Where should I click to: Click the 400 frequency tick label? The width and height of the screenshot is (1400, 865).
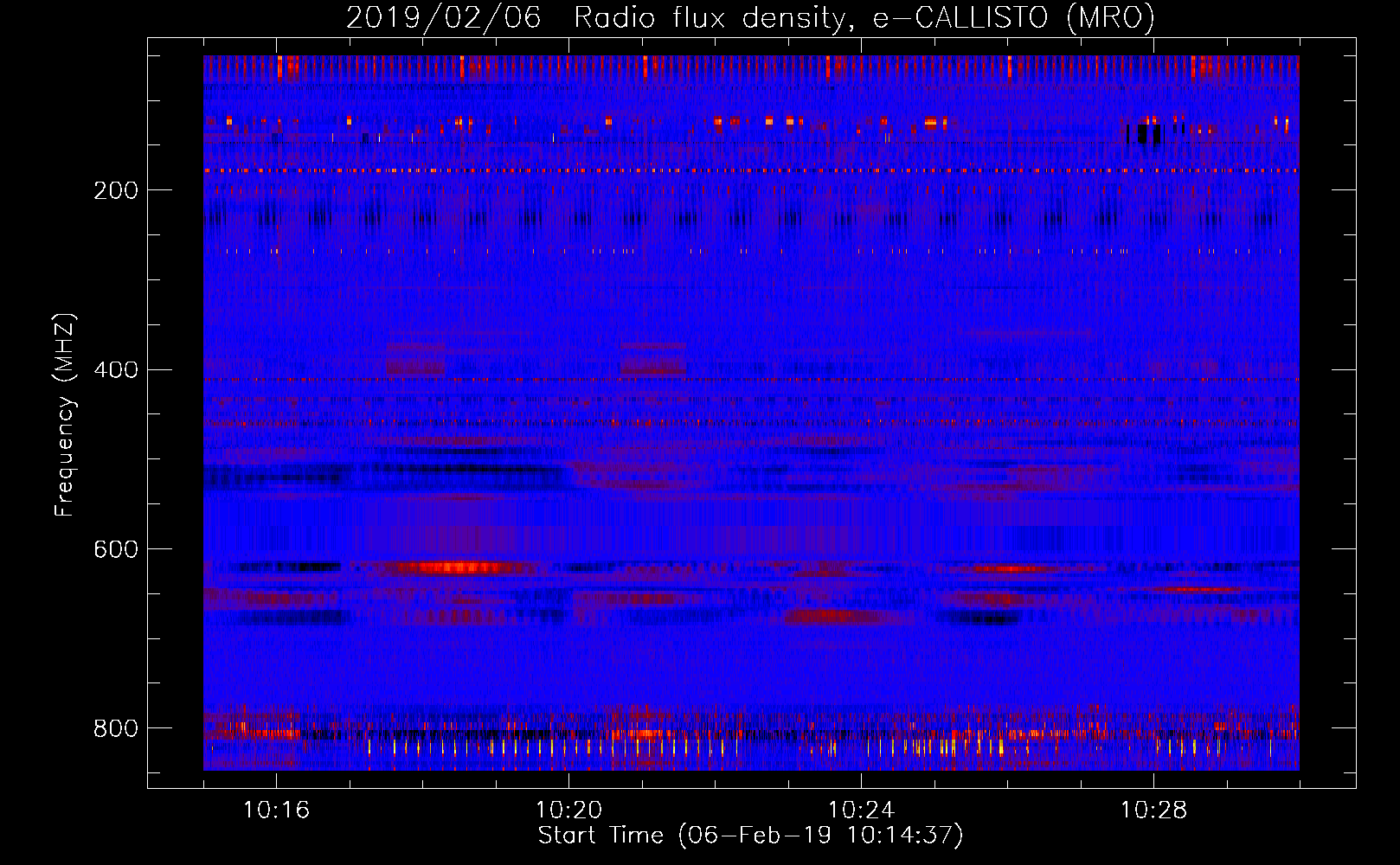coord(115,370)
